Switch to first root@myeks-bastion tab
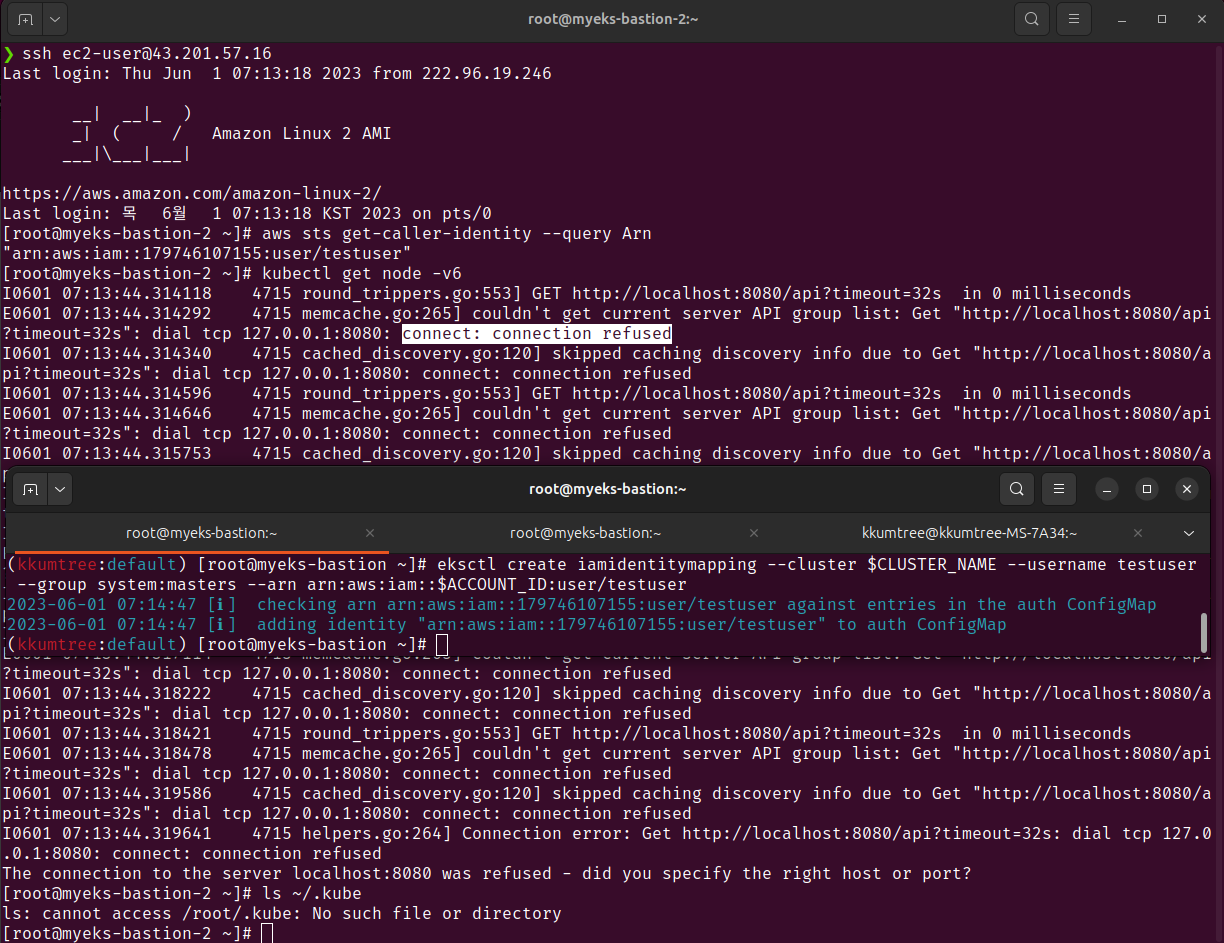1224x943 pixels. pyautogui.click(x=201, y=533)
